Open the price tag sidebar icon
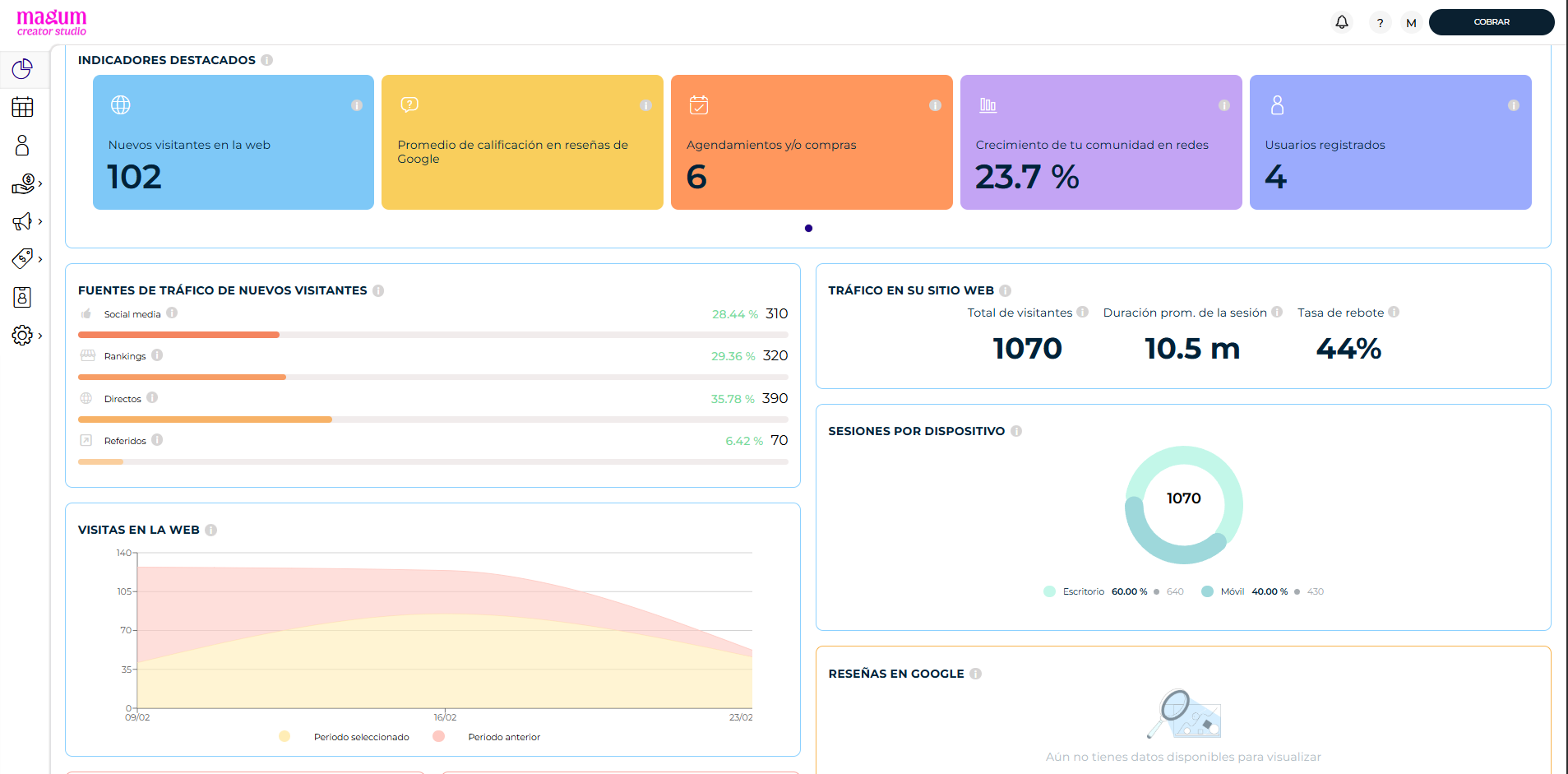This screenshot has width=1568, height=774. pos(22,259)
